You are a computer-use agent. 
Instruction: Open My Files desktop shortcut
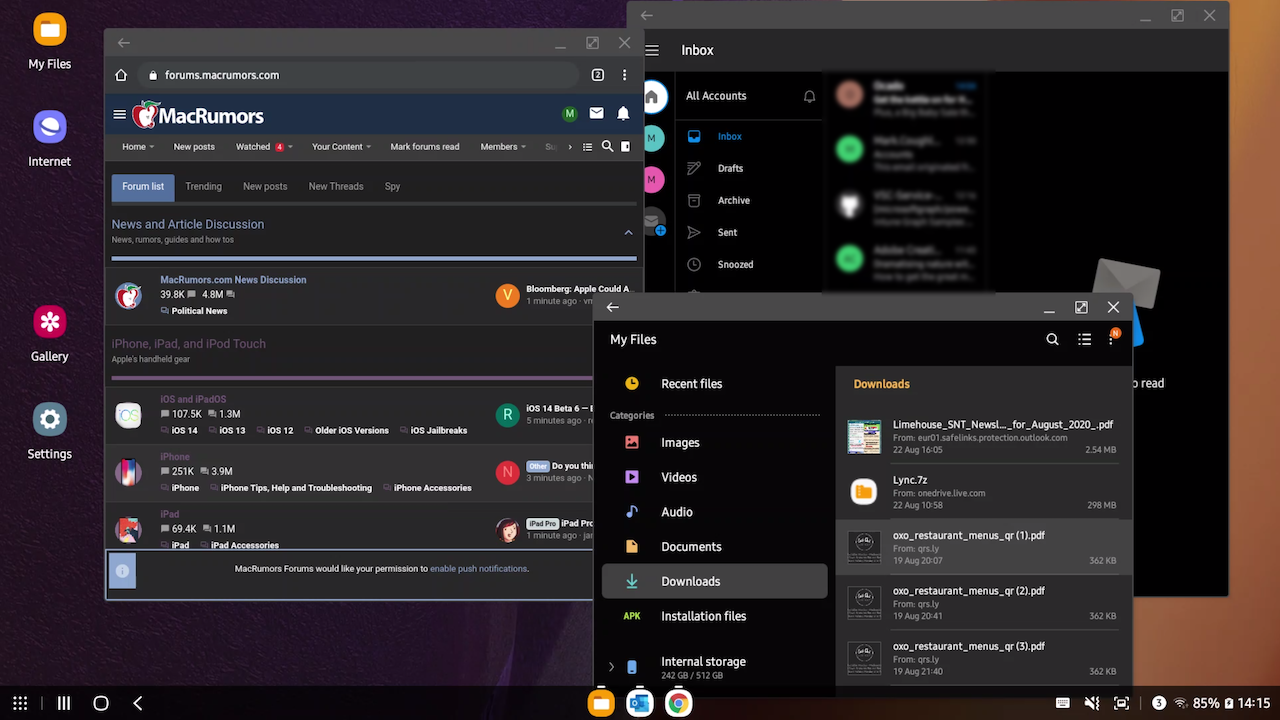pos(50,43)
